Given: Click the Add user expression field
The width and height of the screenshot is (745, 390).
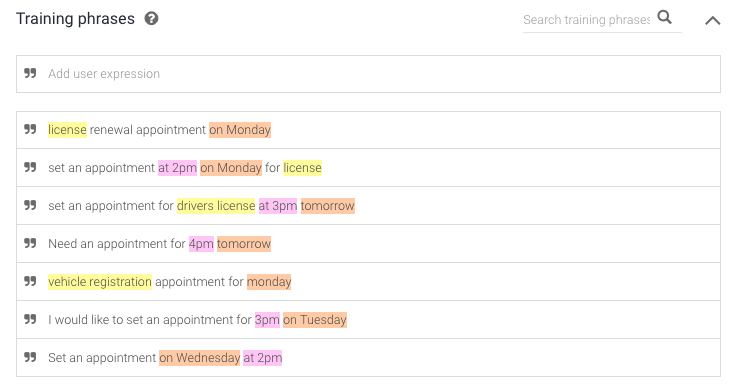Looking at the screenshot, I should 368,74.
